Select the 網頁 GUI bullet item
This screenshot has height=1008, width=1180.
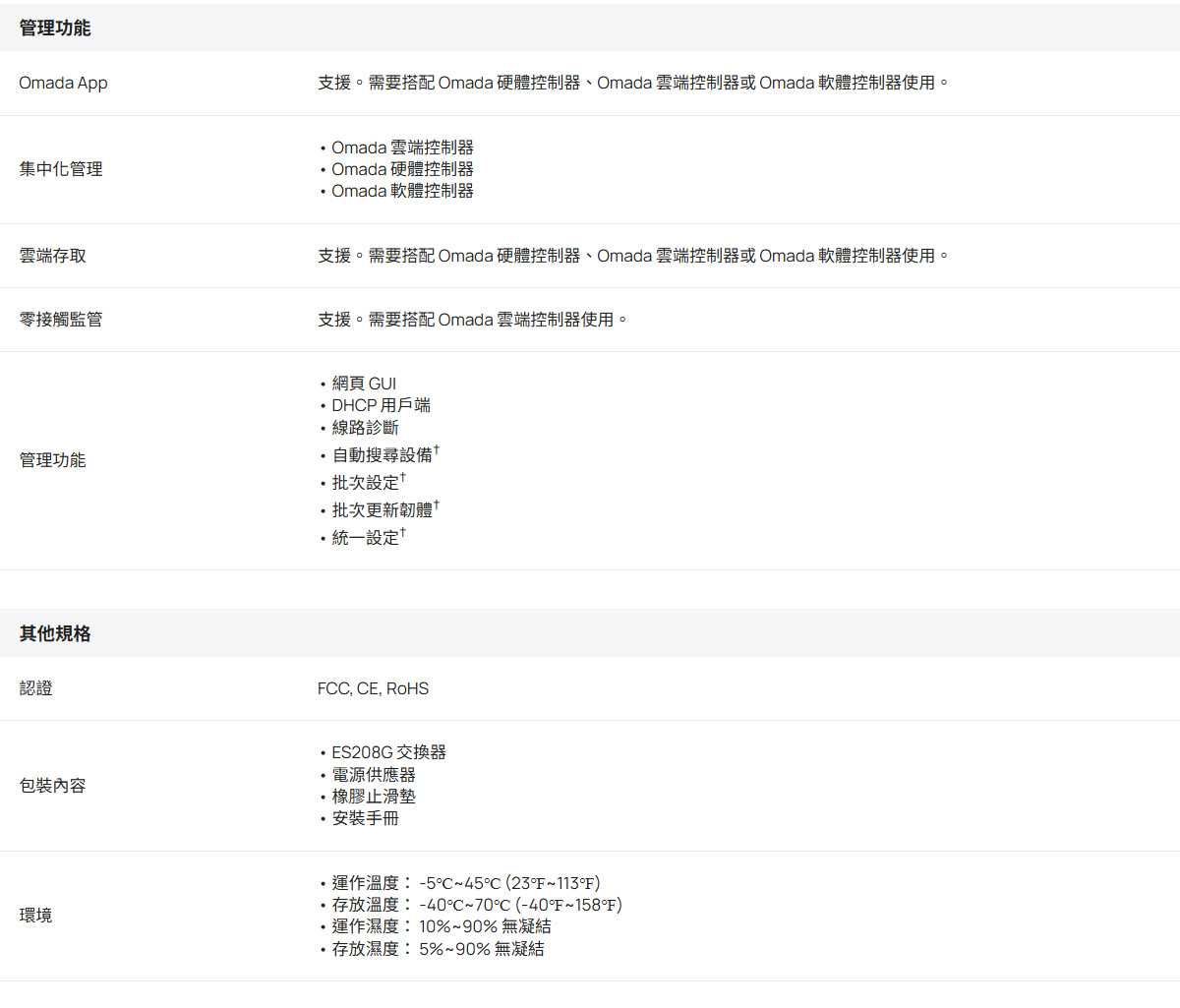click(364, 384)
